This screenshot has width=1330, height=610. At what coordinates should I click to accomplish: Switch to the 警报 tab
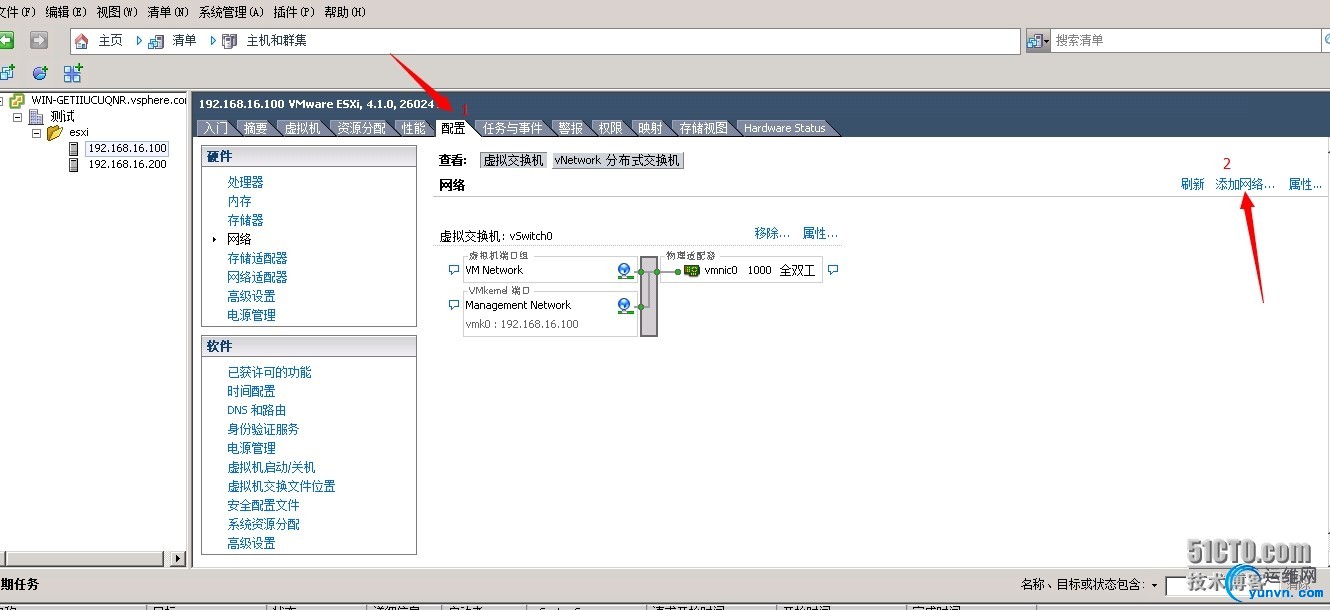(x=571, y=128)
